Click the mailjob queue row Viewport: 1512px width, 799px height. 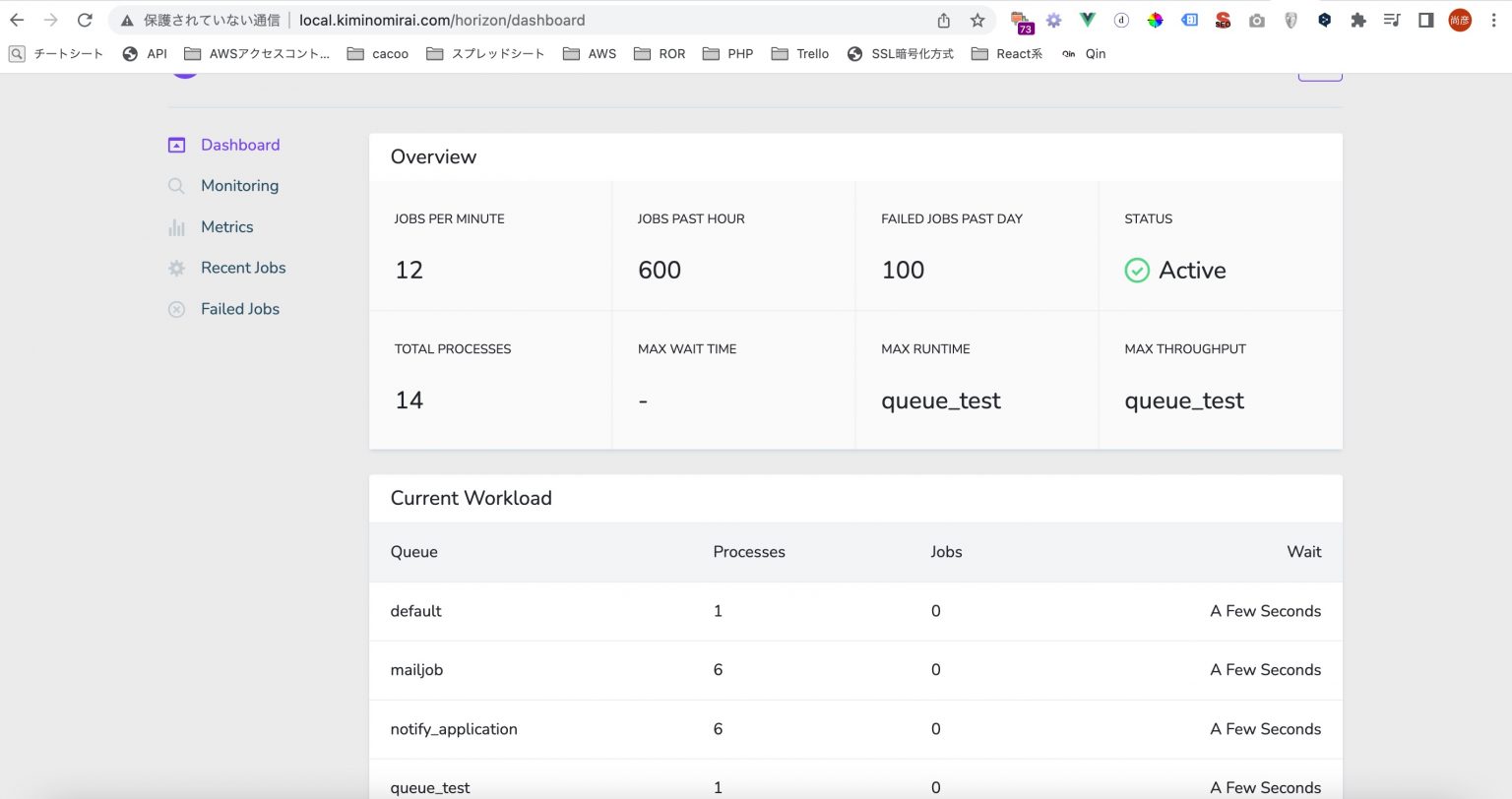pos(854,670)
